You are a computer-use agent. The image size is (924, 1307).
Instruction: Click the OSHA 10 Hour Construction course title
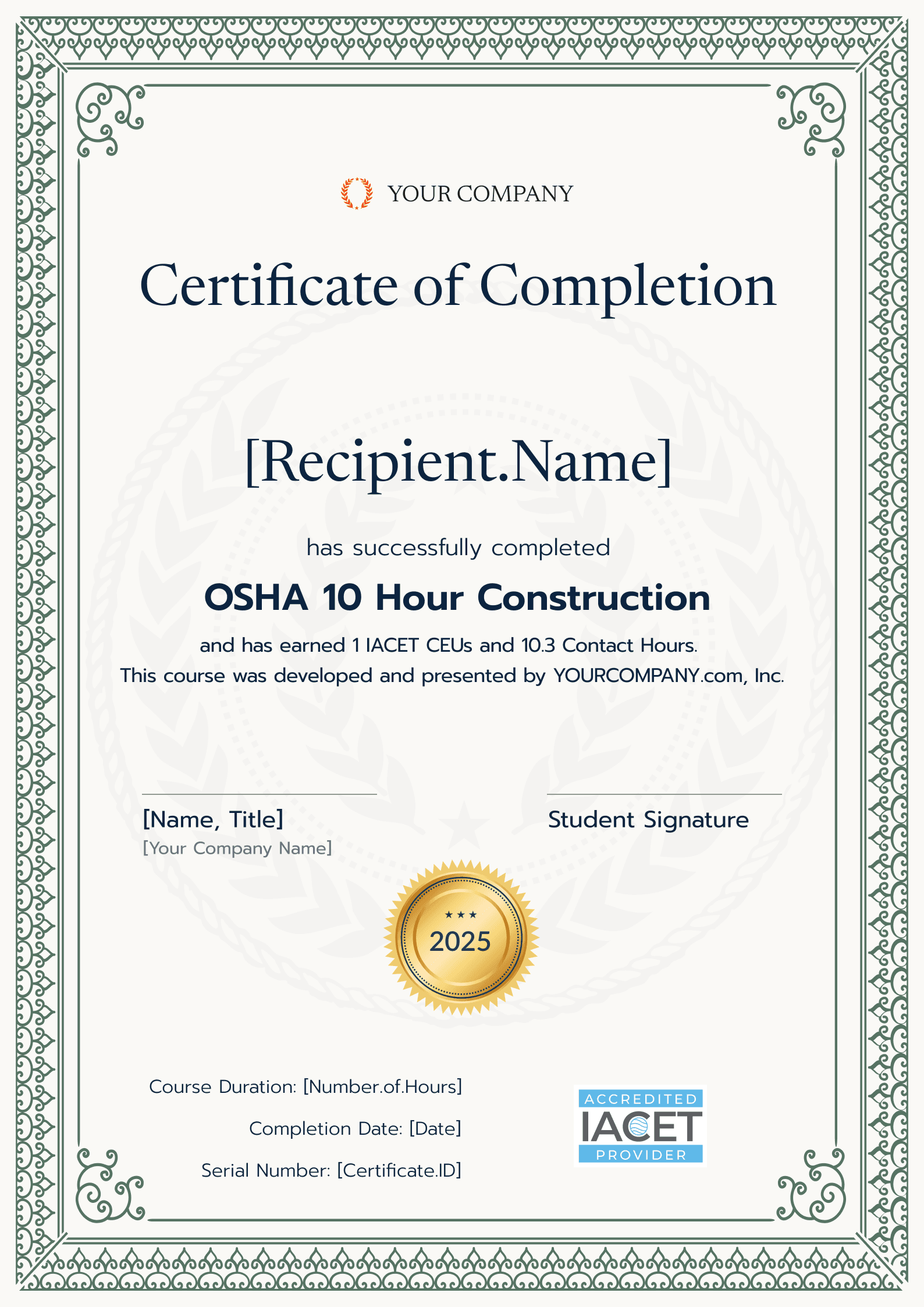pos(457,598)
